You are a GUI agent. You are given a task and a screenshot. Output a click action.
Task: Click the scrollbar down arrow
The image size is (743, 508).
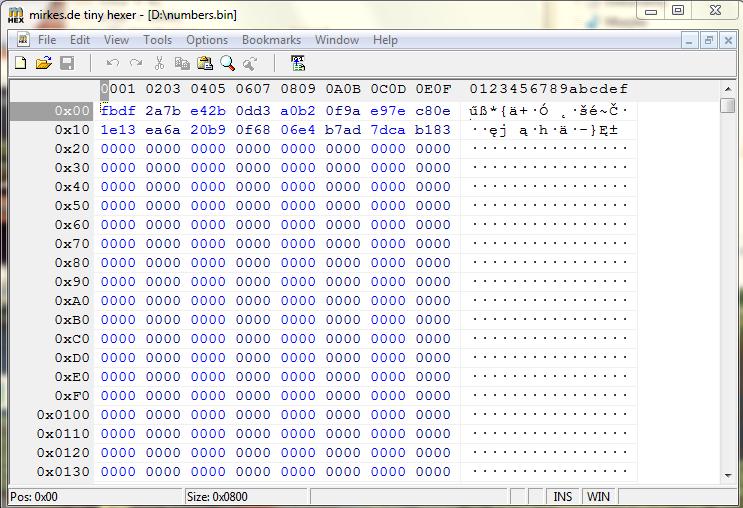[x=727, y=475]
